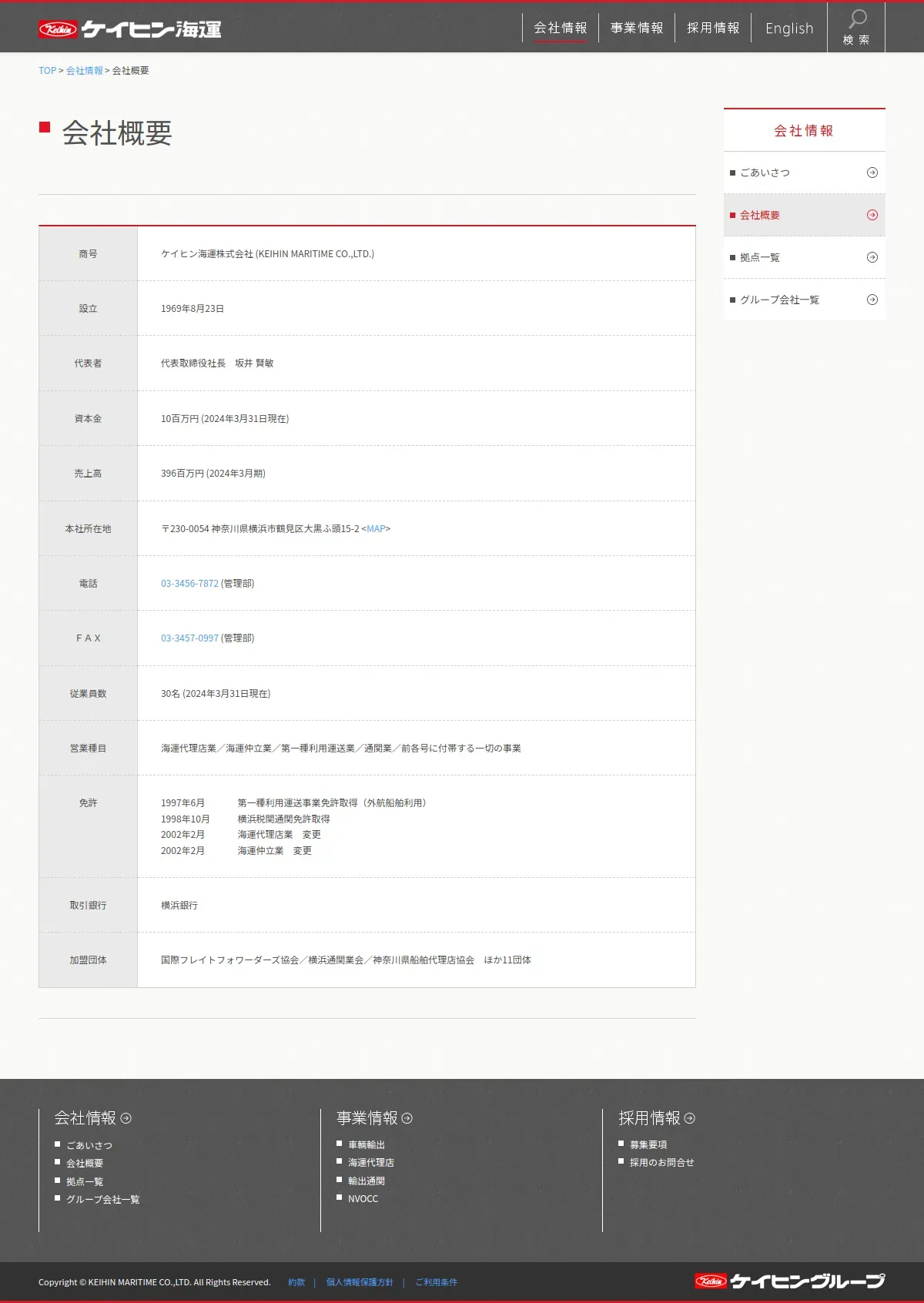This screenshot has width=924, height=1303.
Task: Click the 本社所在地 row label
Action: coord(88,528)
